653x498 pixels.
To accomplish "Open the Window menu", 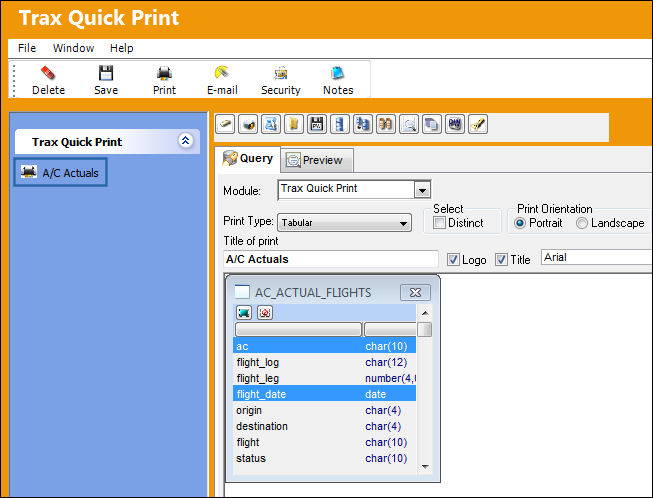I will tap(73, 48).
